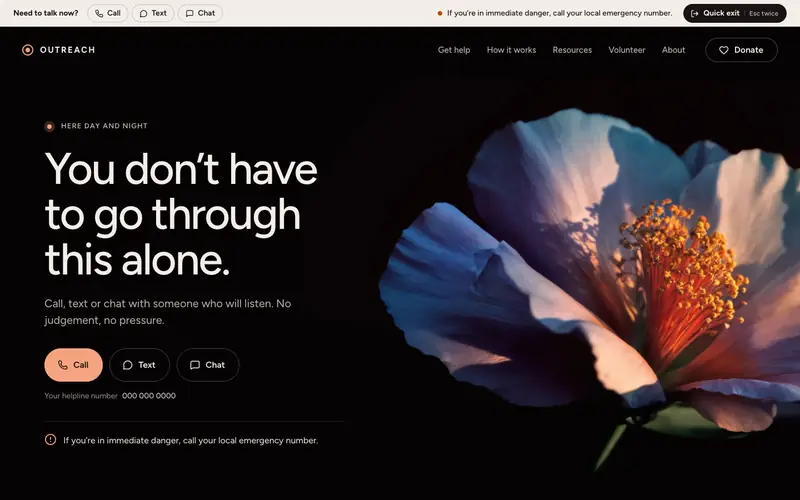Click the outlined Chat button in the hero

click(208, 365)
